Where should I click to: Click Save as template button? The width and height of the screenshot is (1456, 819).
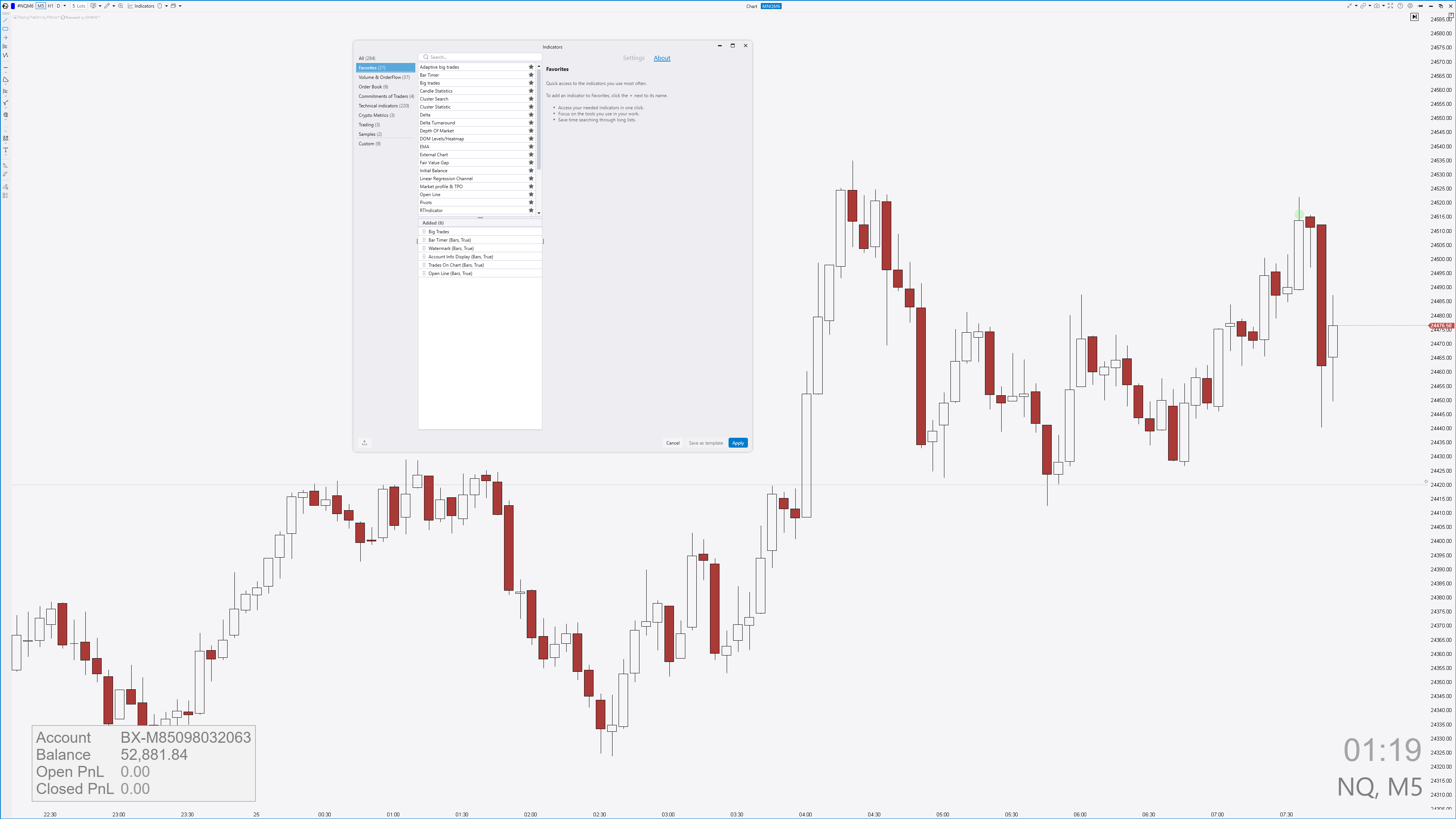tap(705, 443)
